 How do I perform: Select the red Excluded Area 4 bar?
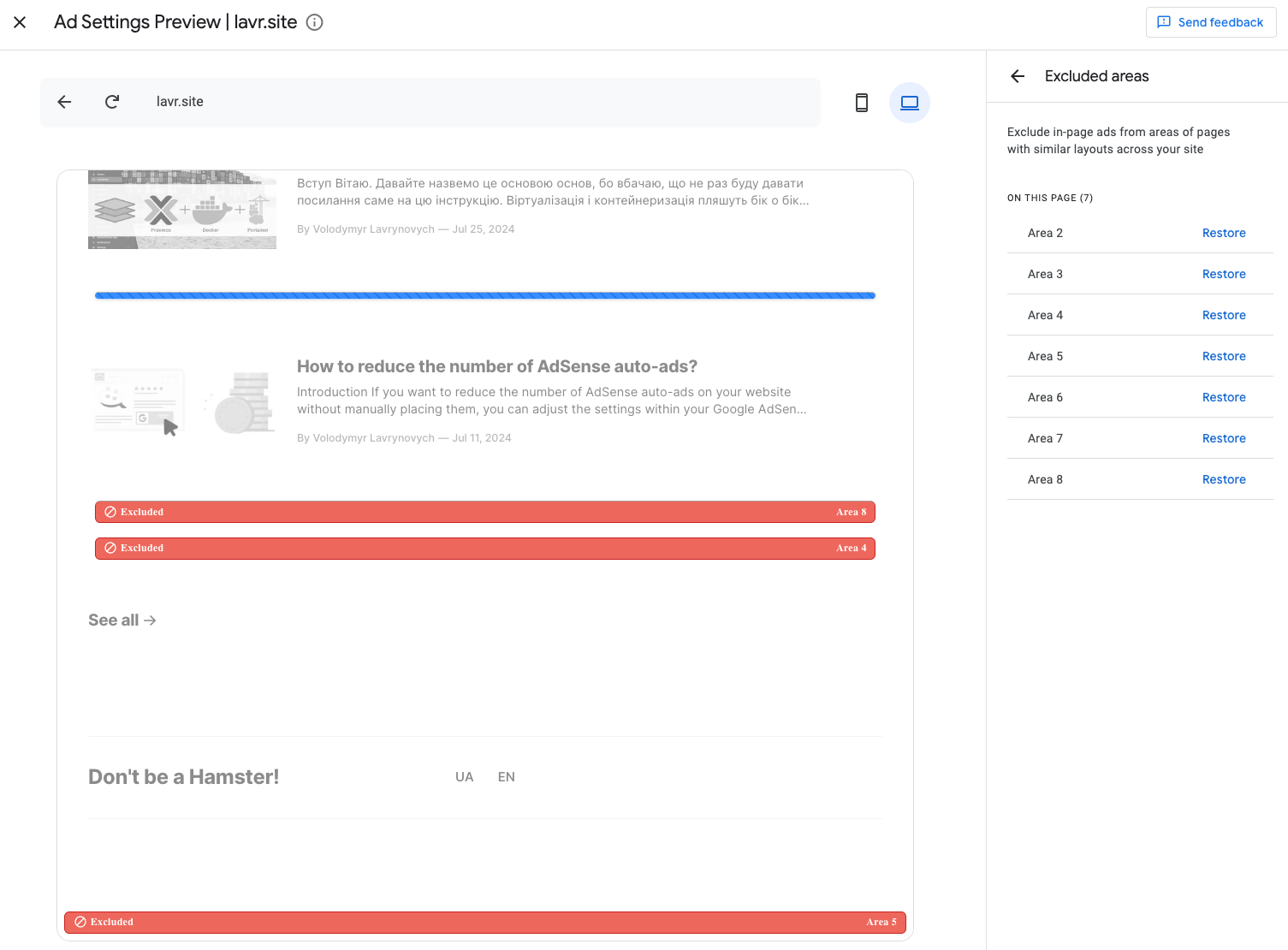[484, 548]
